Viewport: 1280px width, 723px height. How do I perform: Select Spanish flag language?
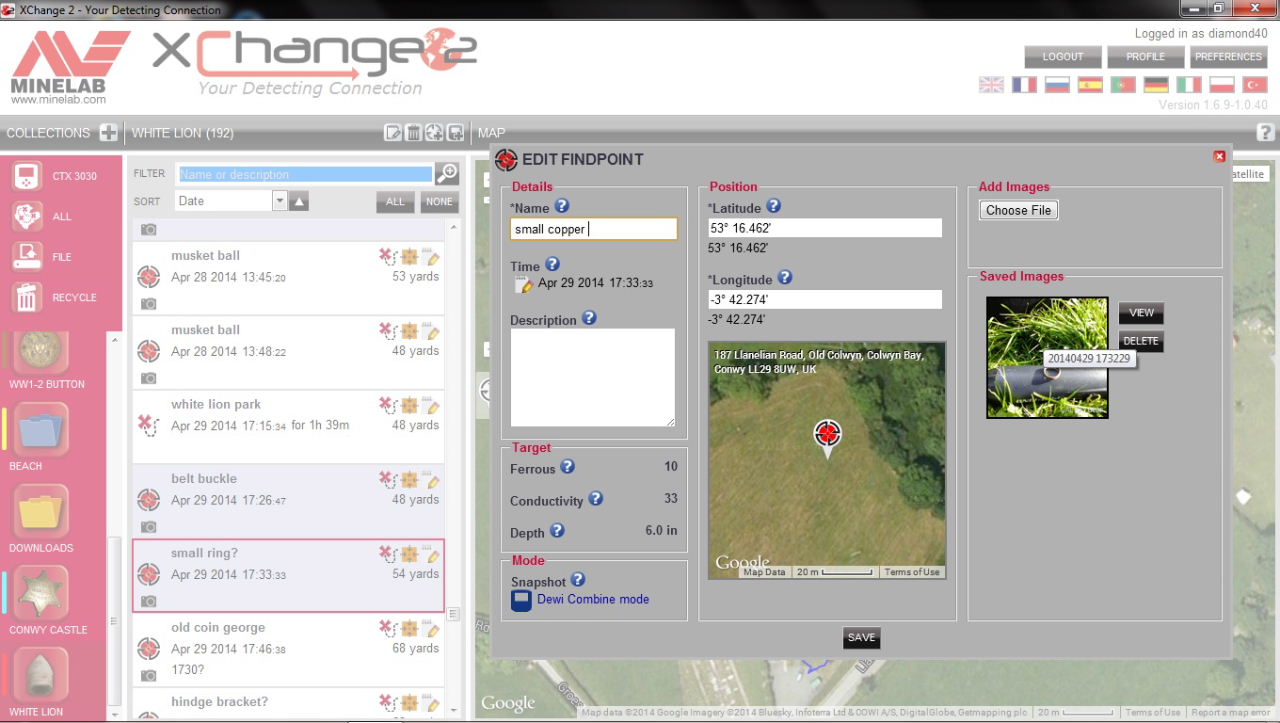1090,85
